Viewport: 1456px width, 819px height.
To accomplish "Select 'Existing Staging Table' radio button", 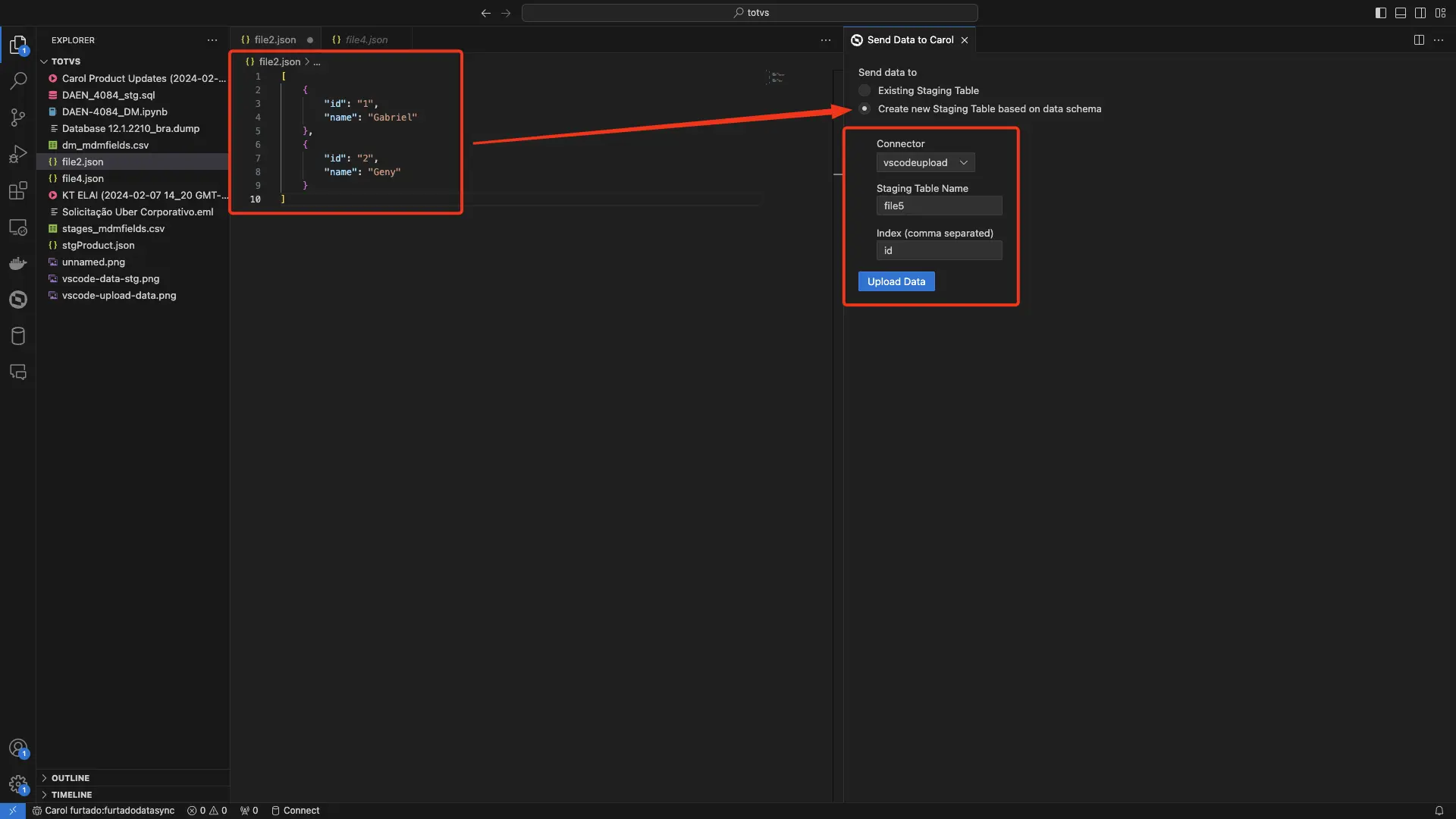I will point(864,90).
